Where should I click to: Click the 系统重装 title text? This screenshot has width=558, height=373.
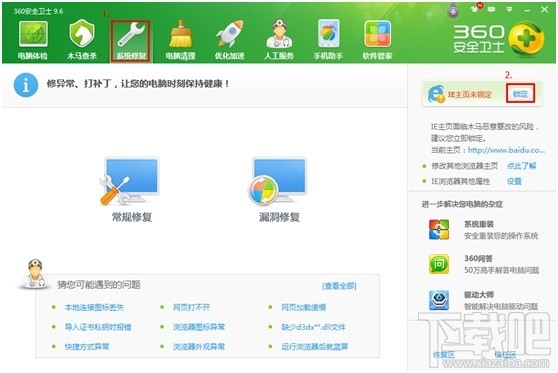coord(479,224)
